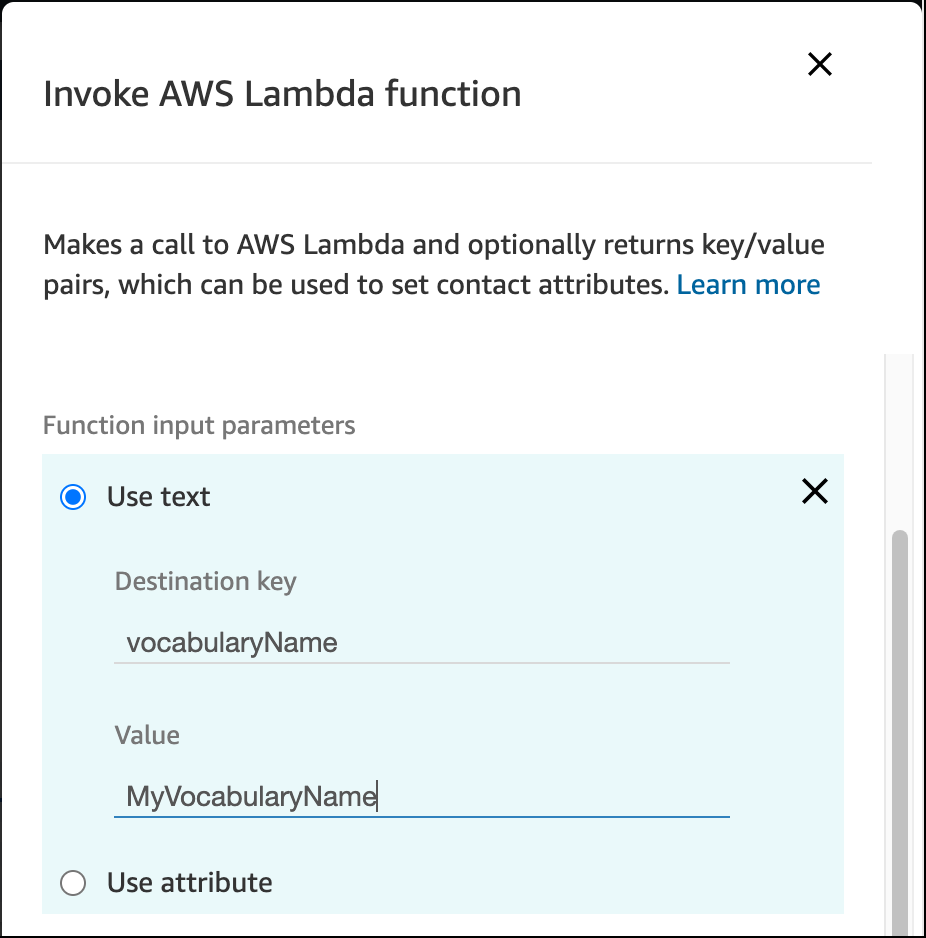This screenshot has height=938, width=926.
Task: Dismiss the Invoke AWS Lambda function dialog
Action: click(x=819, y=63)
